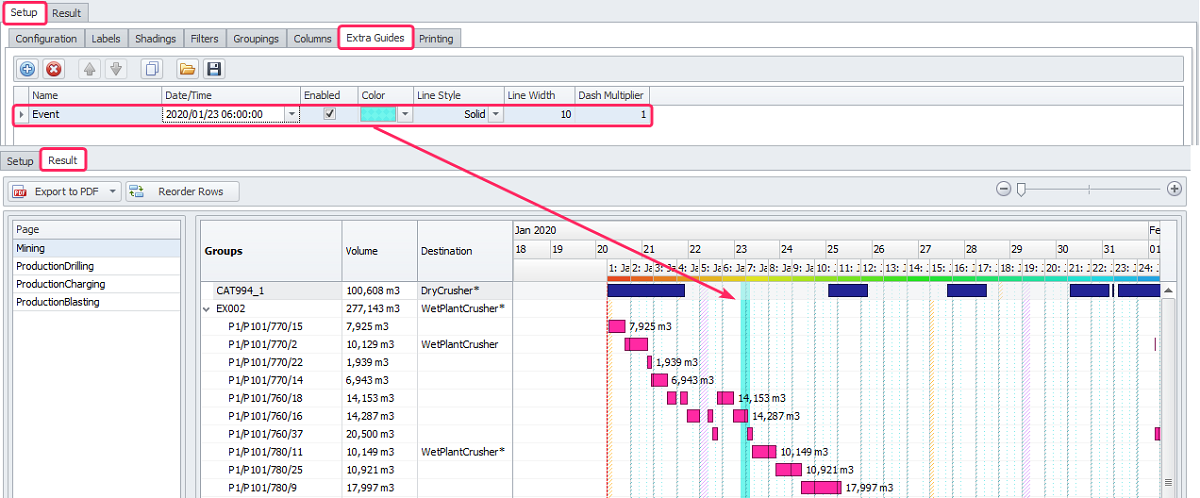
Task: Zoom in timeline with plus icon
Action: (1174, 189)
